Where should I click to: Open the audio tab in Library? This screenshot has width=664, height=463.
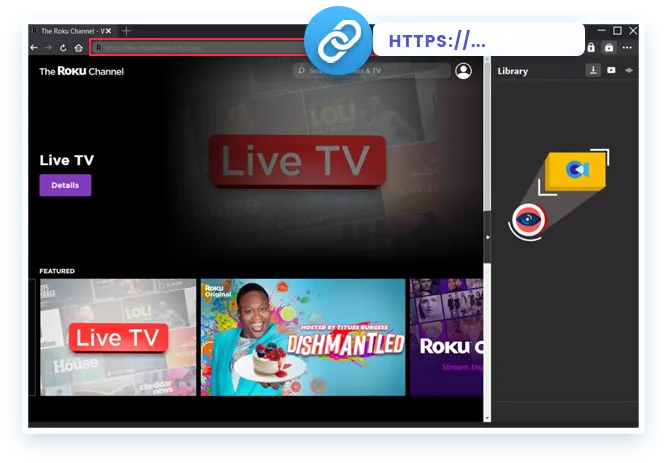pos(629,70)
